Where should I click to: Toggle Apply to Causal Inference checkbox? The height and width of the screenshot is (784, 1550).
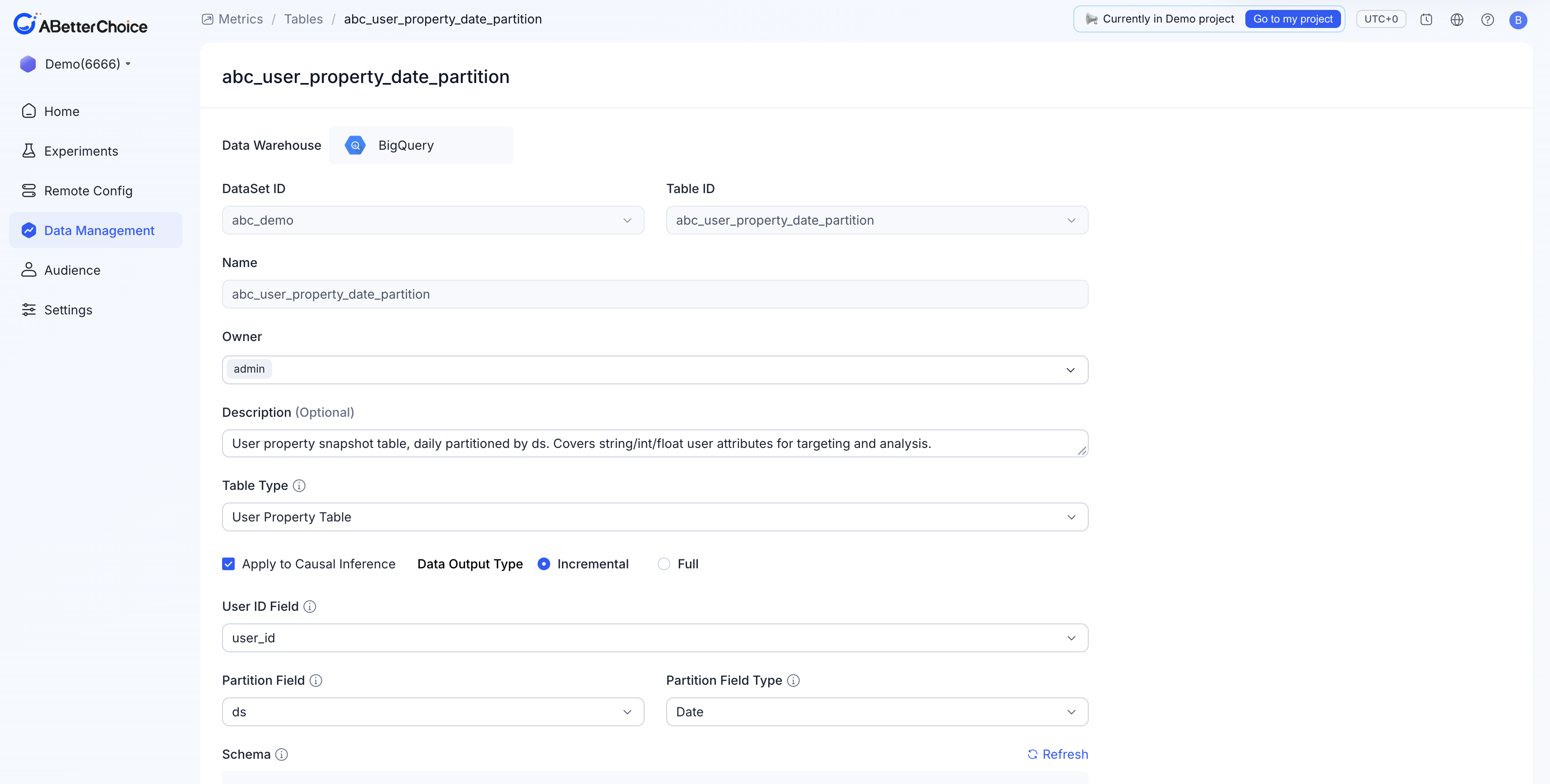228,564
